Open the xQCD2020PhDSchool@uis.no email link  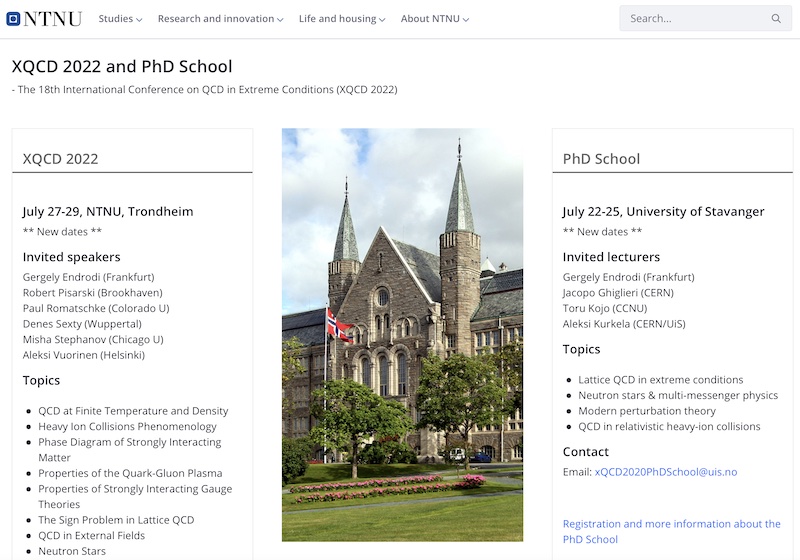[666, 472]
